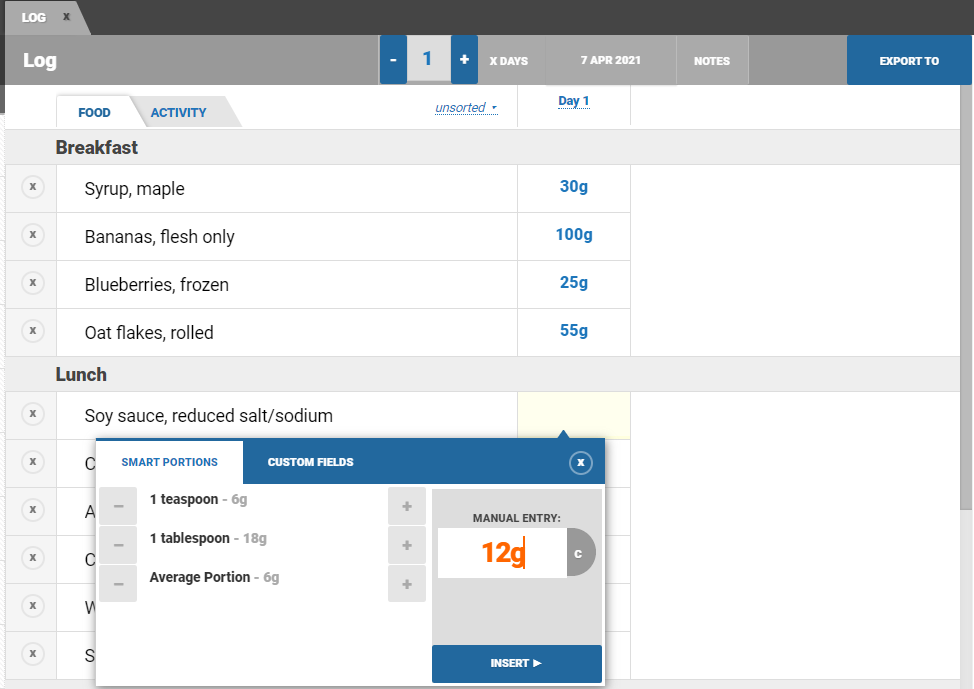Image resolution: width=974 pixels, height=689 pixels.
Task: Decrease the number of days
Action: tap(393, 60)
